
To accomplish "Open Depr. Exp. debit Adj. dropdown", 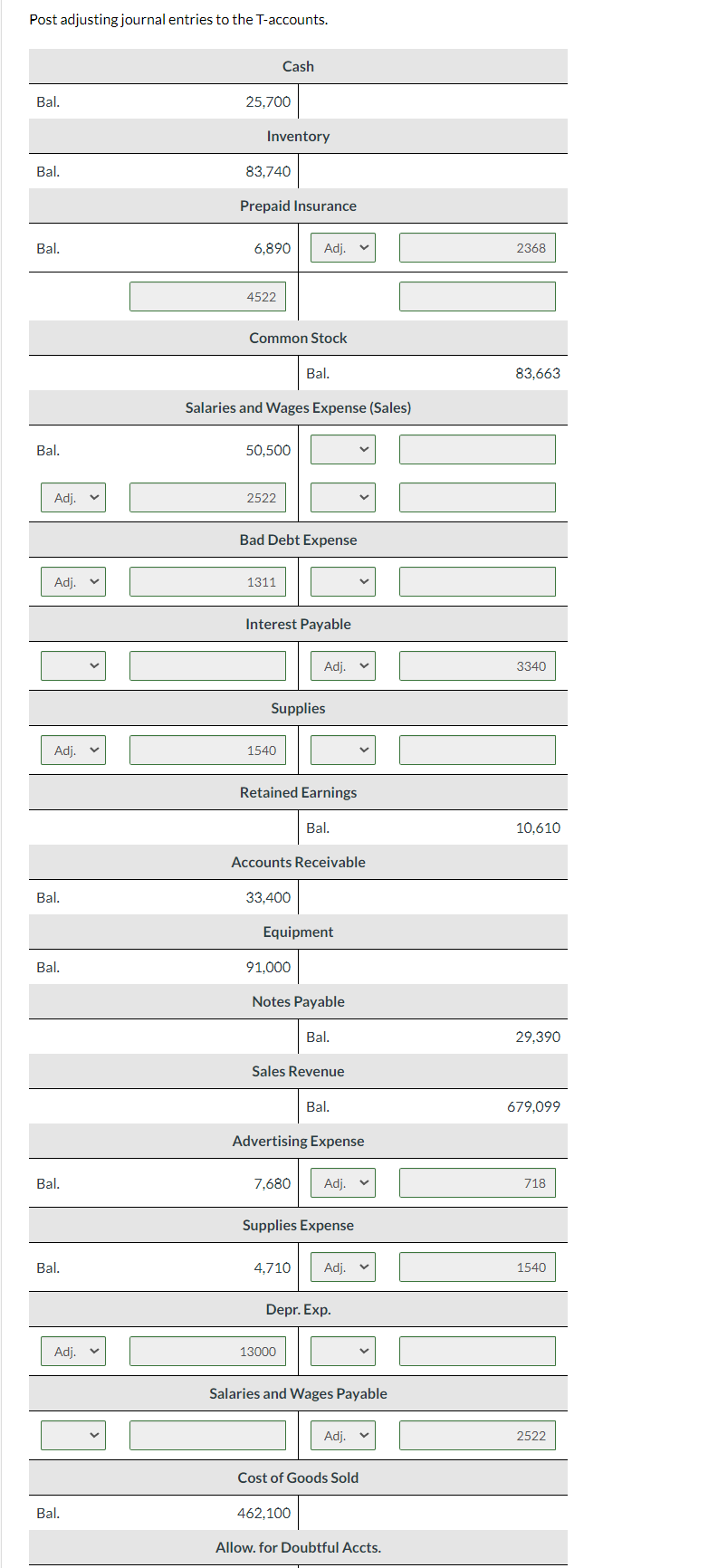I will coord(73,1352).
